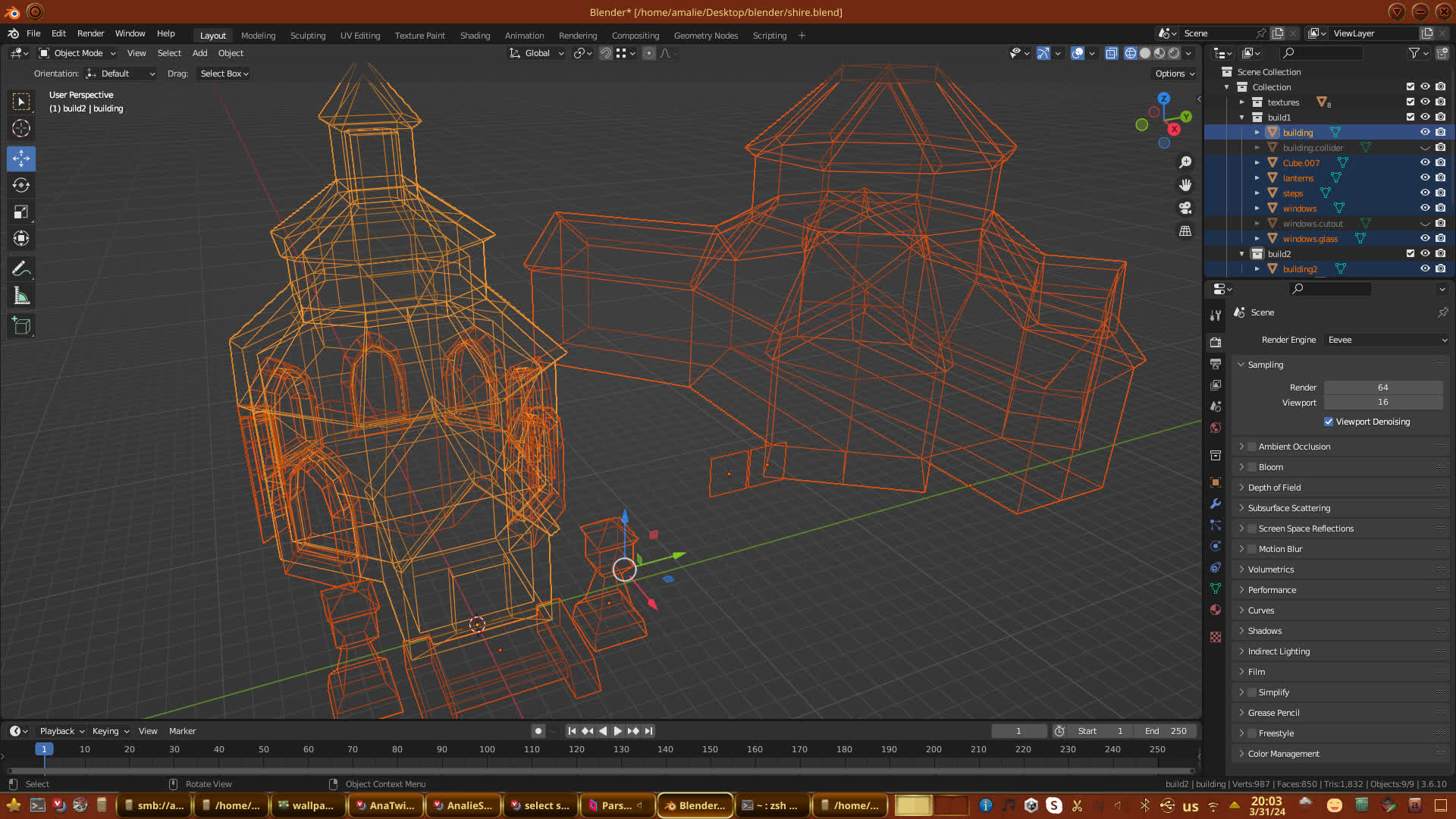
Task: Select the Scale tool
Action: pos(21,212)
